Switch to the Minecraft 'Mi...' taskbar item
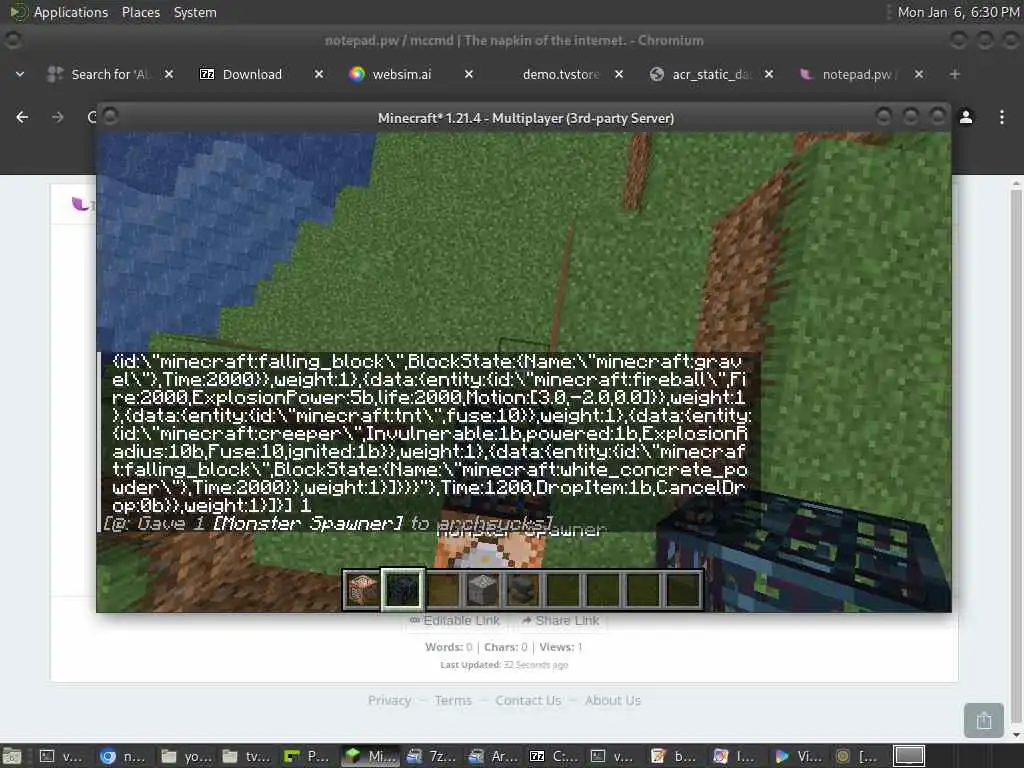The height and width of the screenshot is (768, 1024). click(369, 756)
